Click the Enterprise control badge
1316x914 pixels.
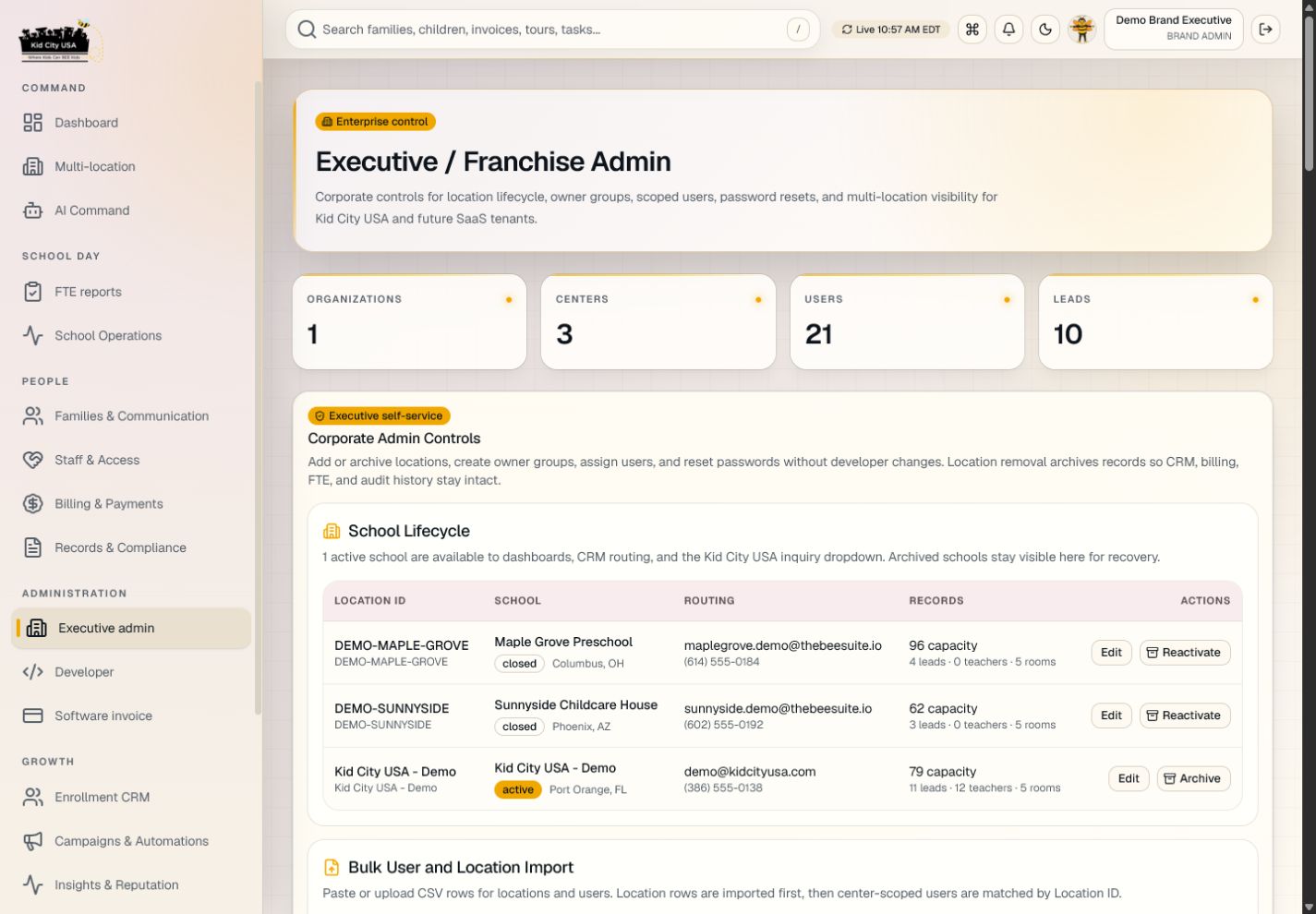(x=375, y=122)
